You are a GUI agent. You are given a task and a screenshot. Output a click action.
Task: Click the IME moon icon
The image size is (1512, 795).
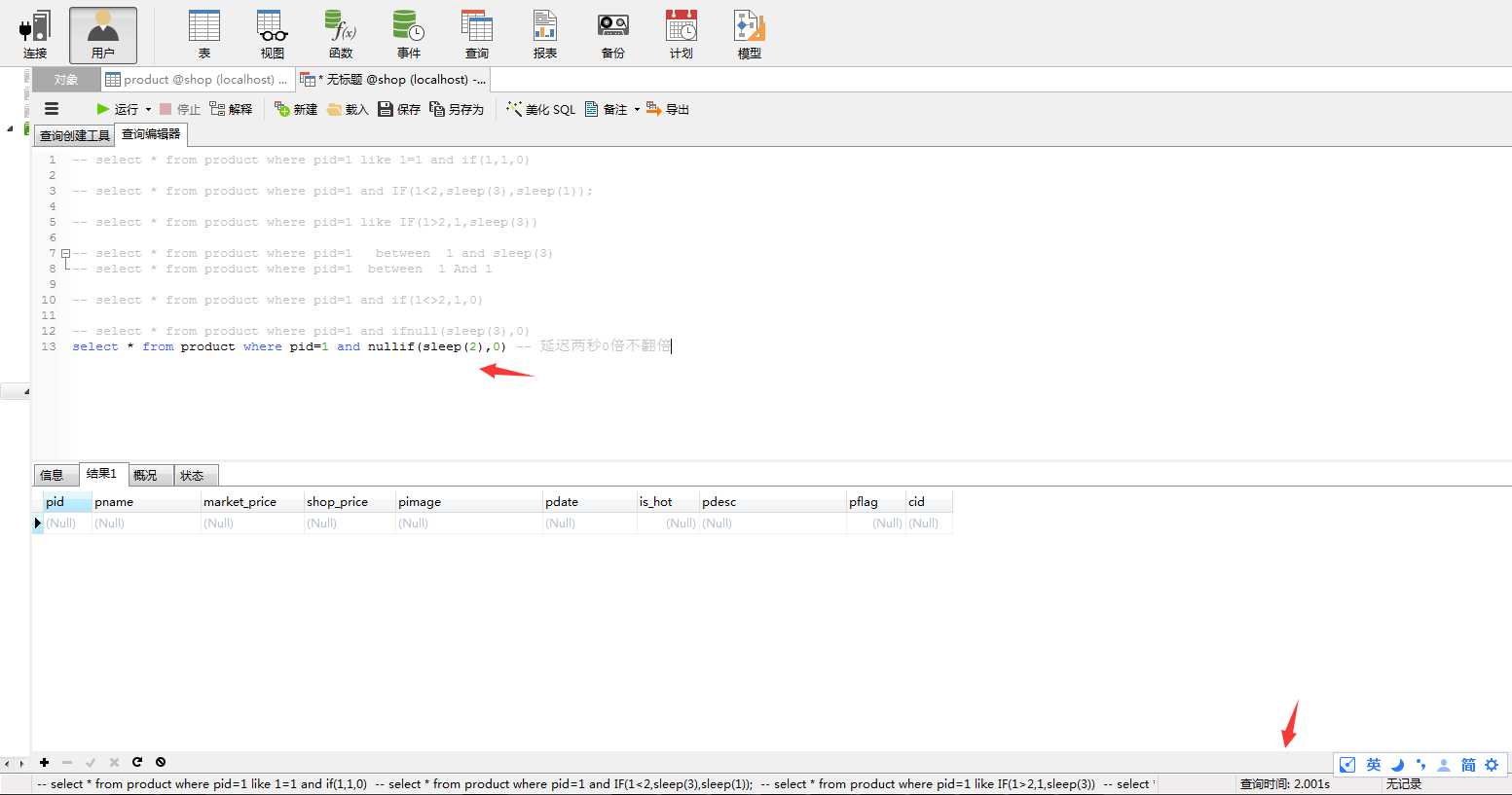click(x=1397, y=765)
